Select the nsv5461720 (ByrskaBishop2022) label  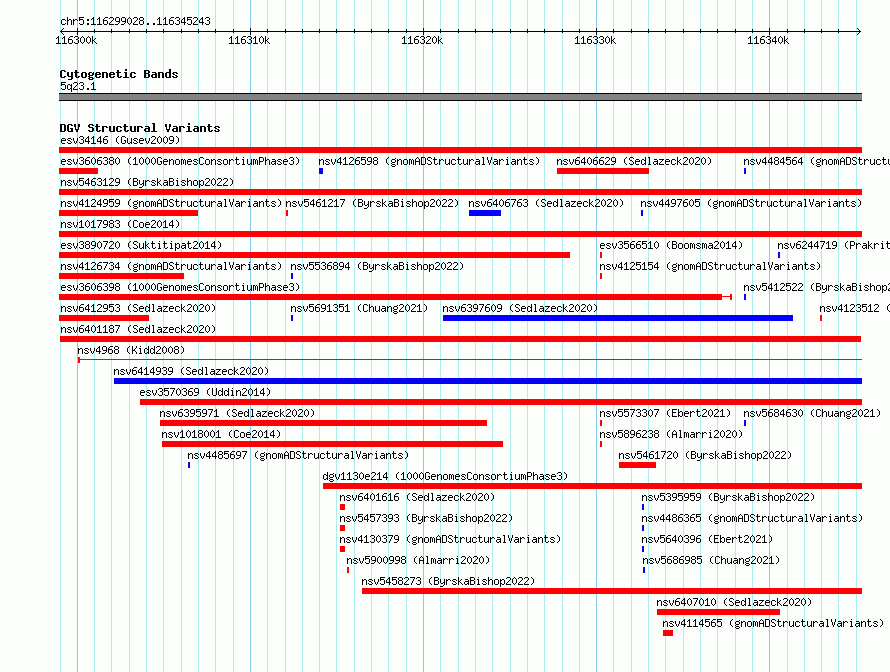point(705,455)
